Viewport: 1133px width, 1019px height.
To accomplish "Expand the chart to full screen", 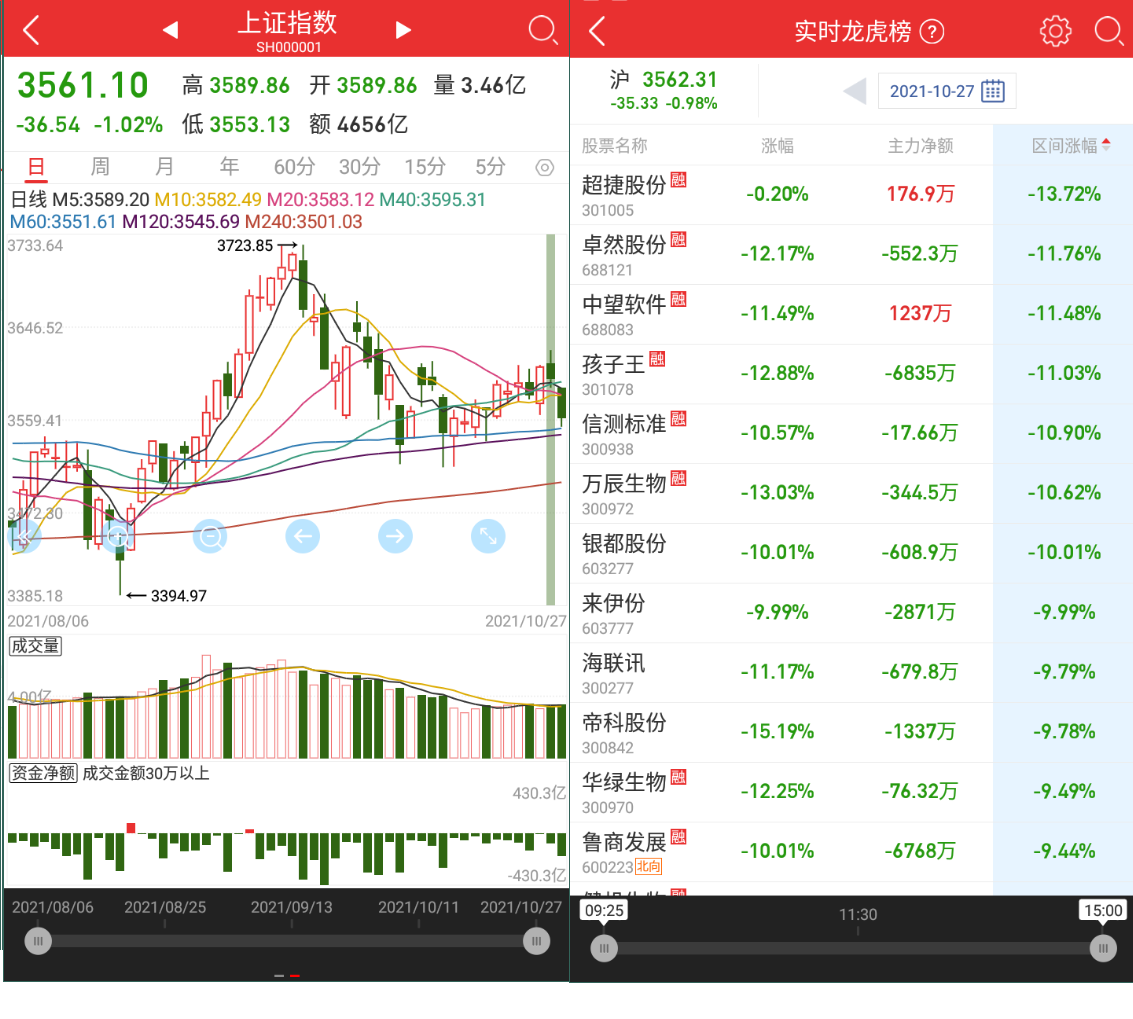I will pos(488,536).
